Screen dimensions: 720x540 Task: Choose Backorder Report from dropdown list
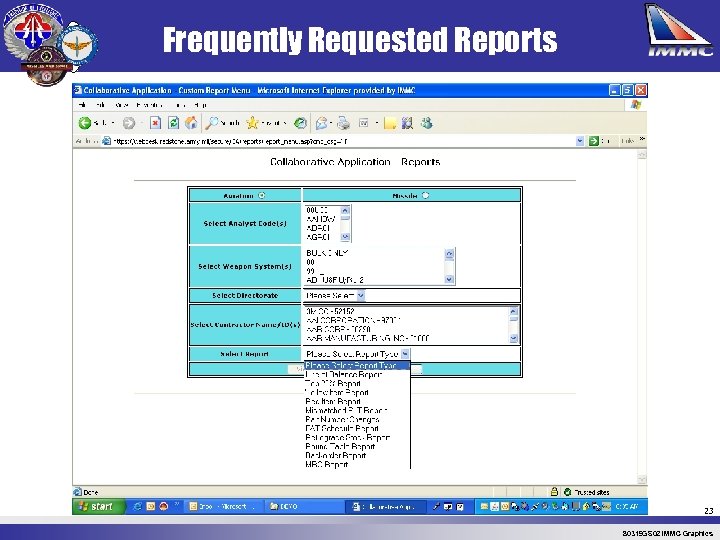coord(336,456)
